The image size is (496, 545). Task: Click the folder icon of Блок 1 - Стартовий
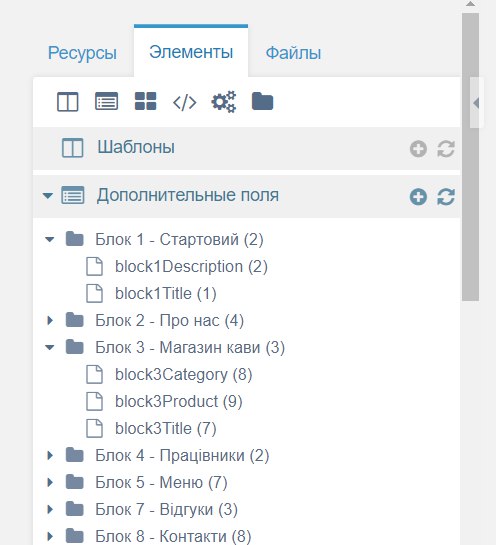75,239
